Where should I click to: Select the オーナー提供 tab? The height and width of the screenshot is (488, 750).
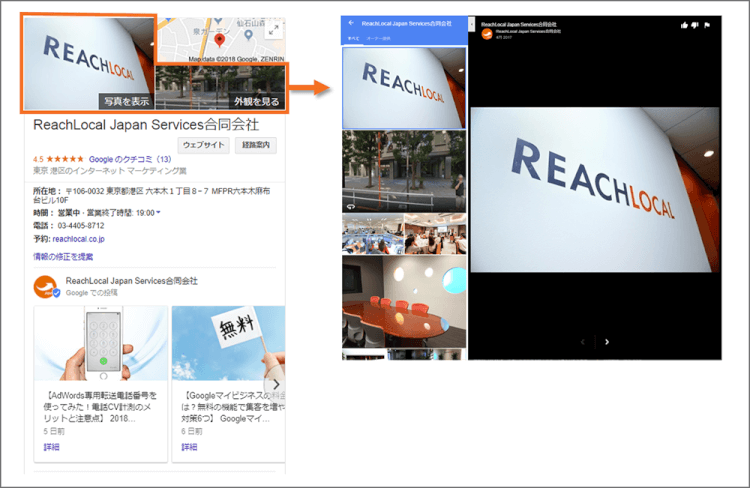tap(378, 38)
